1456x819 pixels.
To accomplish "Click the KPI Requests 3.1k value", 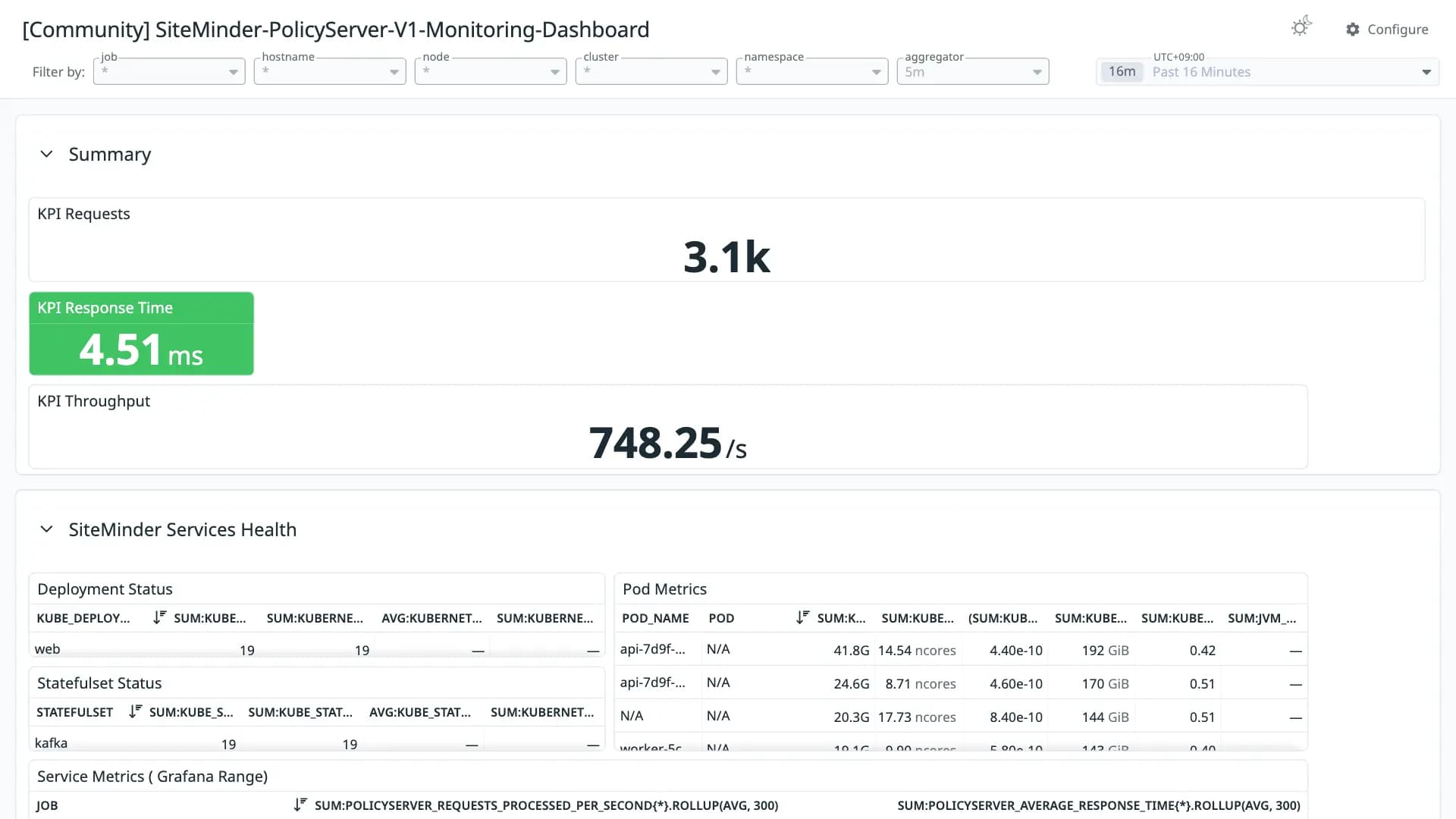I will coord(726,256).
